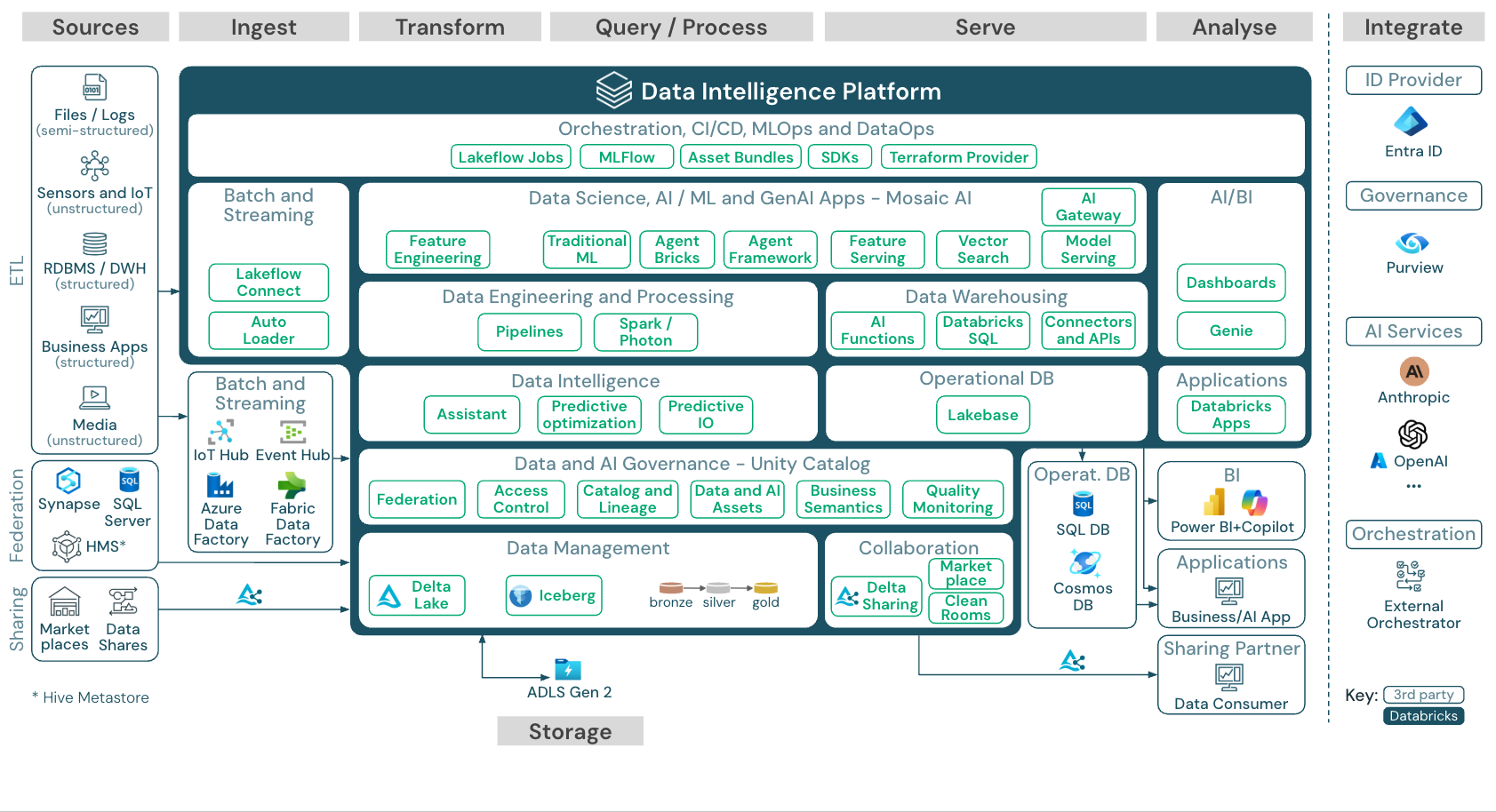Click the Iceberg icon in Data Management
1496x812 pixels.
[523, 595]
